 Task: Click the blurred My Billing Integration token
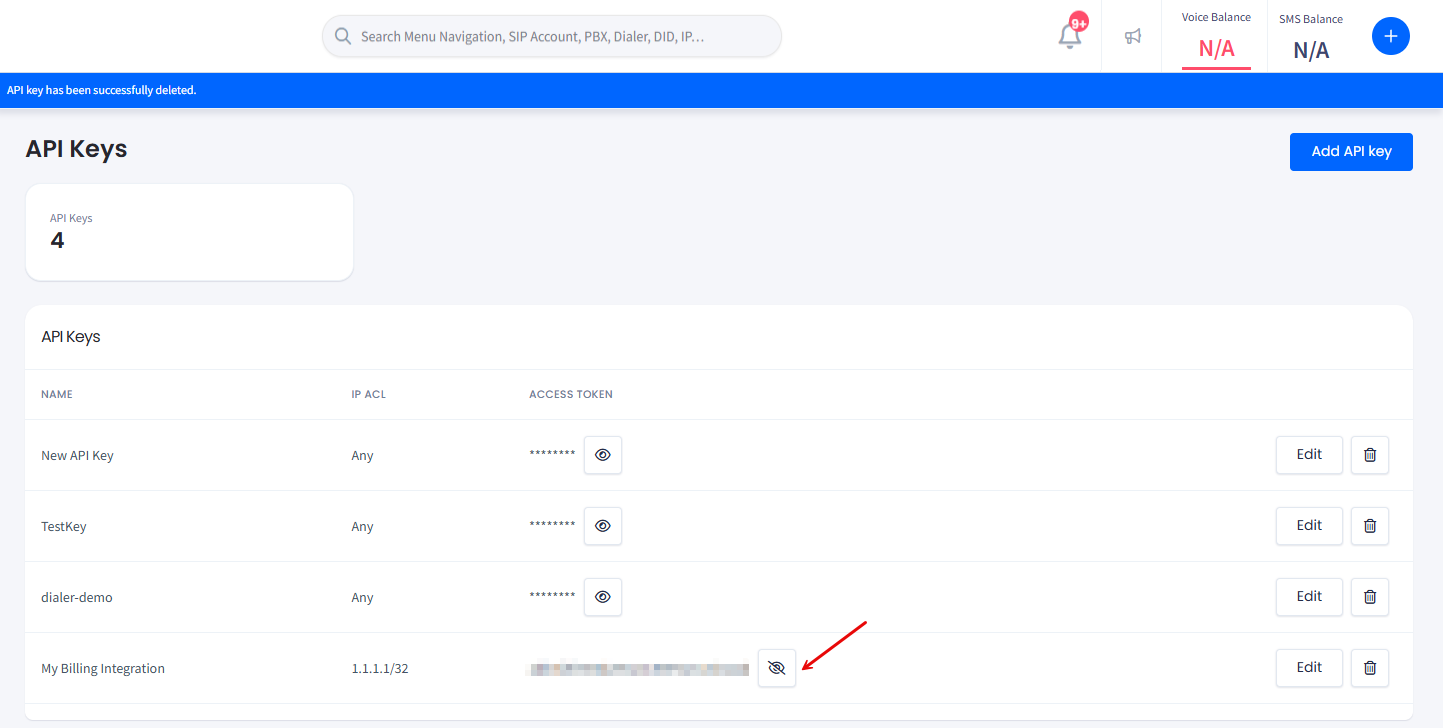tap(638, 668)
